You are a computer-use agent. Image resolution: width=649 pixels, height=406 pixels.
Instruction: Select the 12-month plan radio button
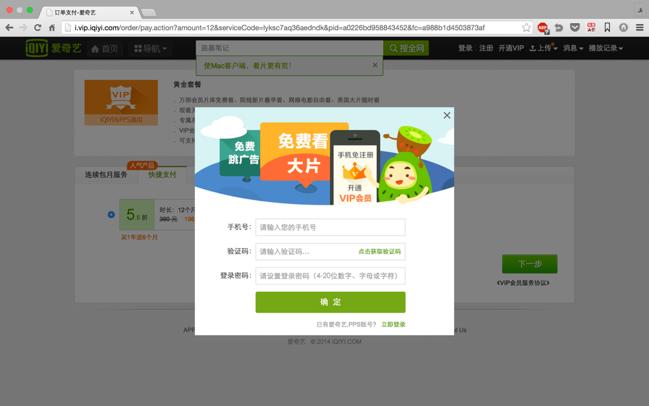point(111,214)
